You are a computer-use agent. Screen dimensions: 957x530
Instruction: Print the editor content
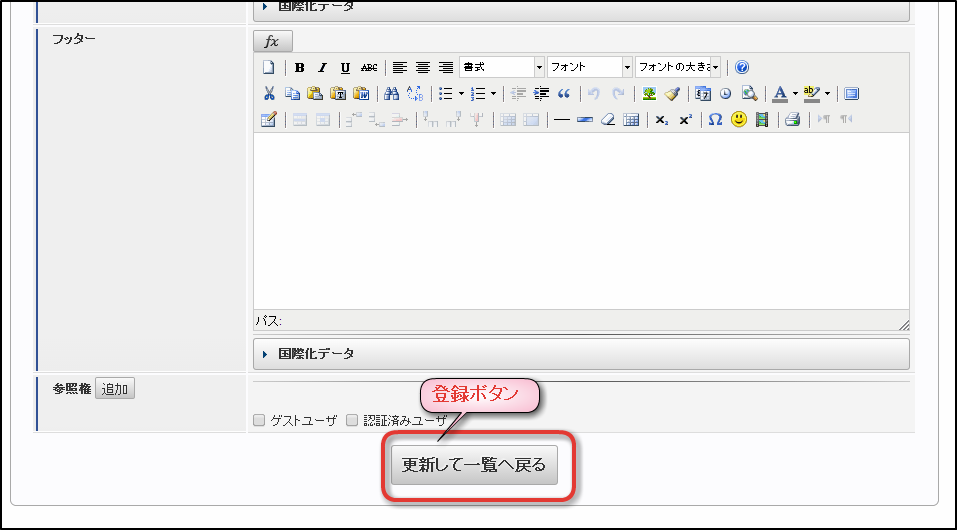coord(792,120)
